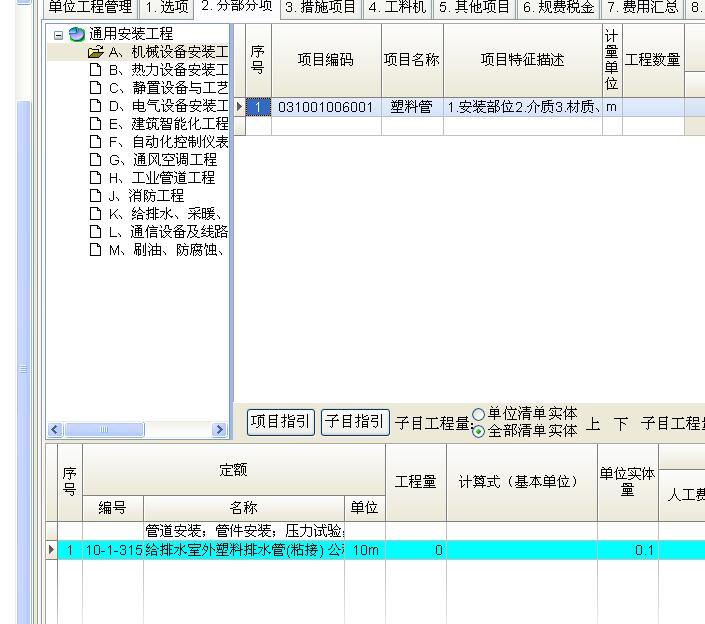Screen dimensions: 705x624
Task: Click document icon beside K、给排水、采暖
Action: tap(95, 214)
